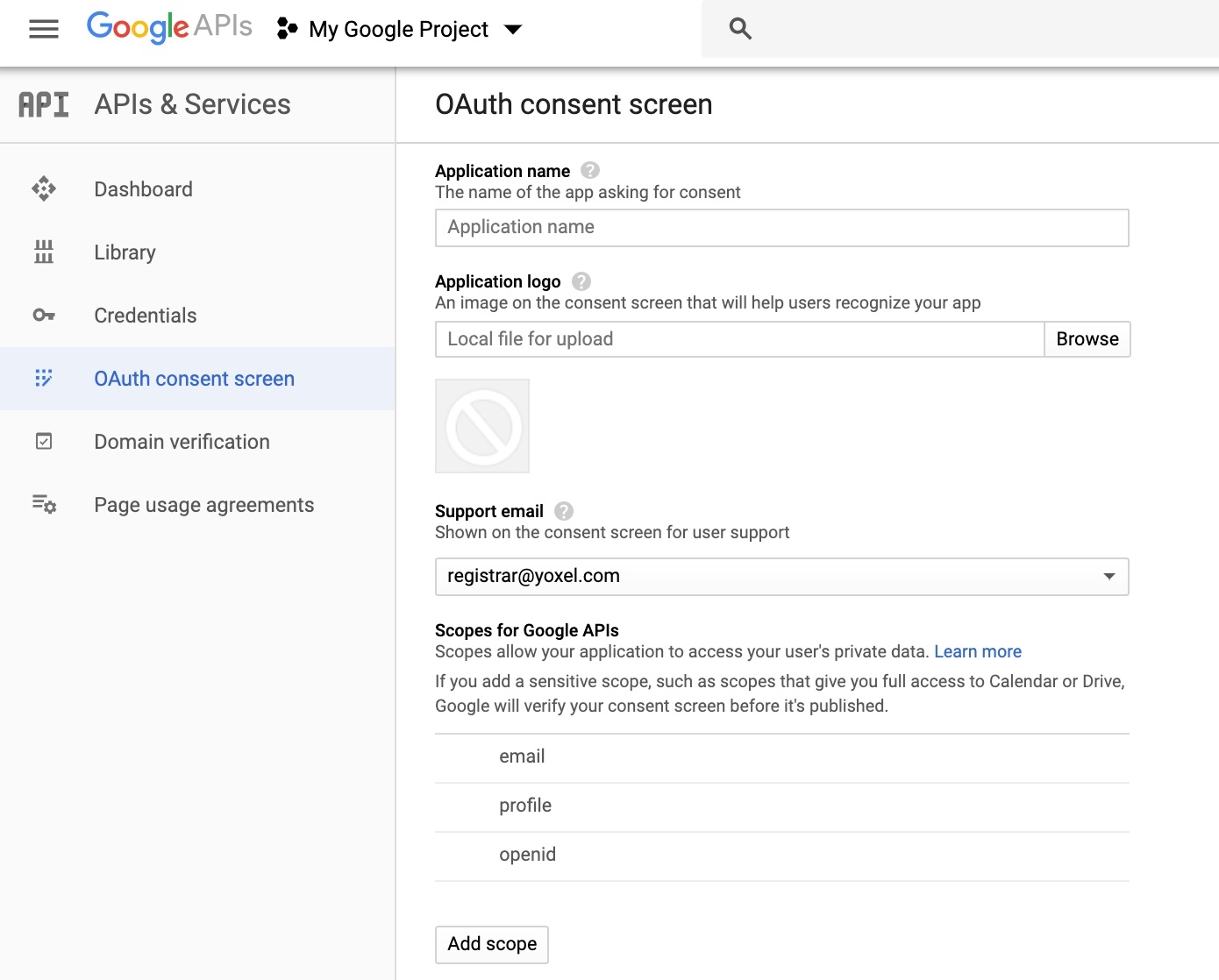This screenshot has width=1219, height=980.
Task: Go to Page usage agreements
Action: pyautogui.click(x=203, y=505)
